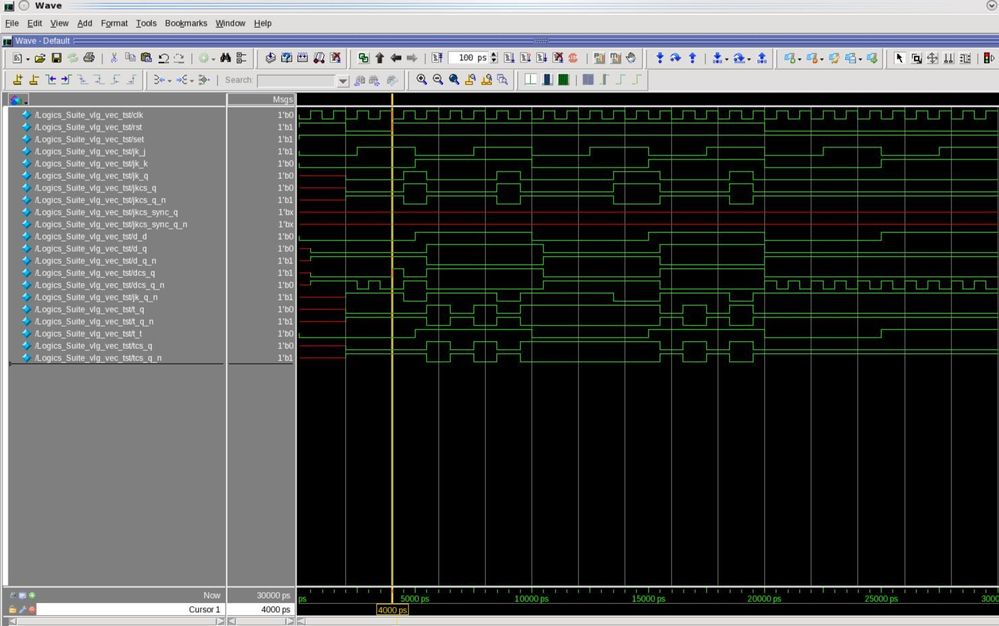The image size is (999, 626).
Task: Open the New file dropdown arrow
Action: [27, 58]
